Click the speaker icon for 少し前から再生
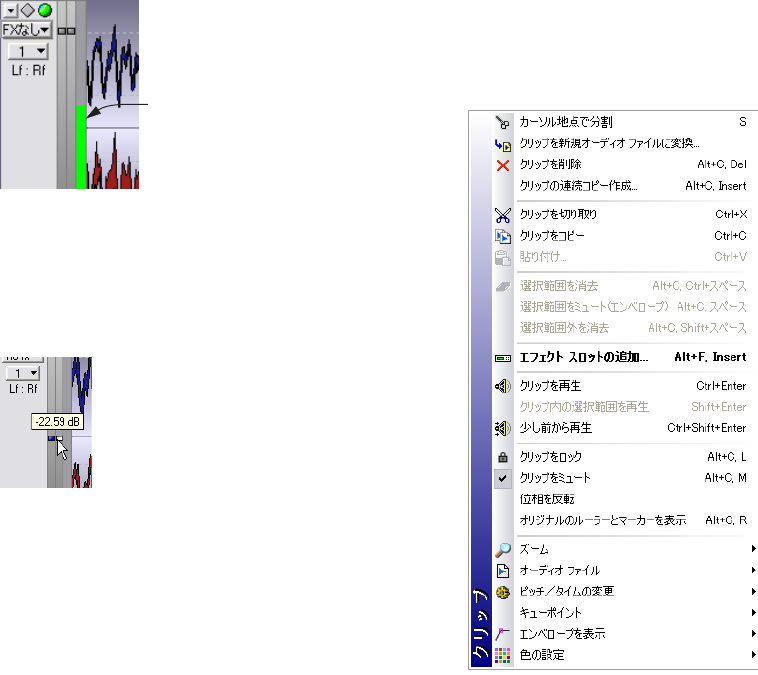 (503, 428)
